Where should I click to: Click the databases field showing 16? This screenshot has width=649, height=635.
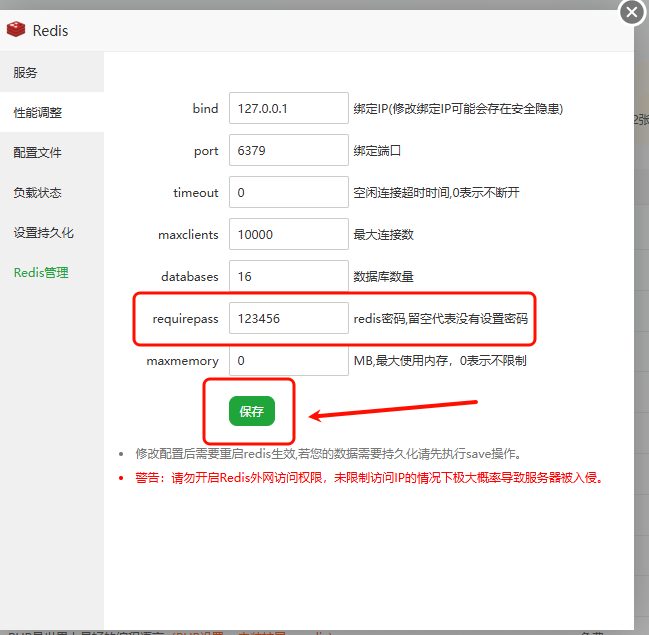click(x=289, y=276)
